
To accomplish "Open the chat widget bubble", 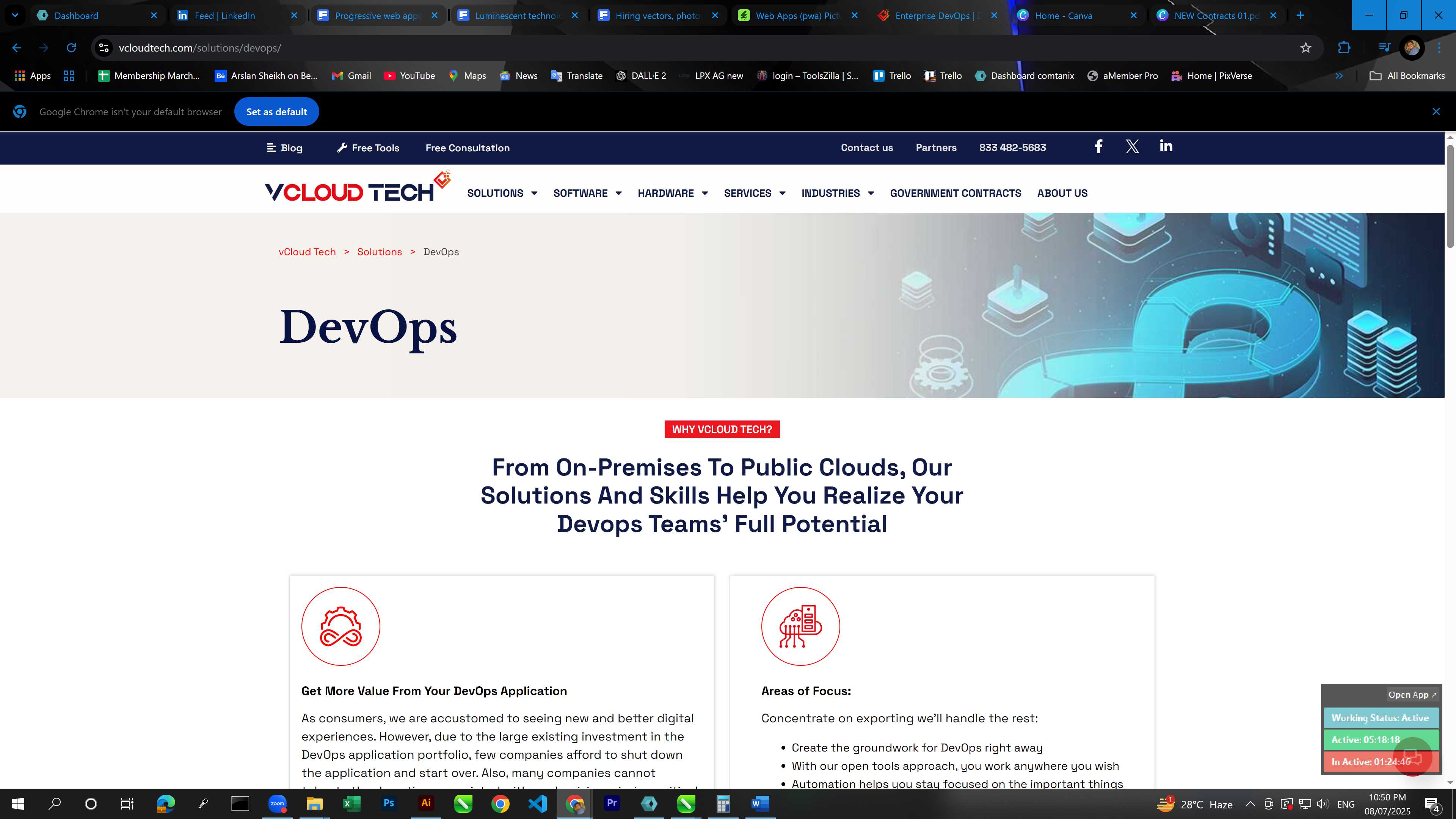I will (1412, 756).
